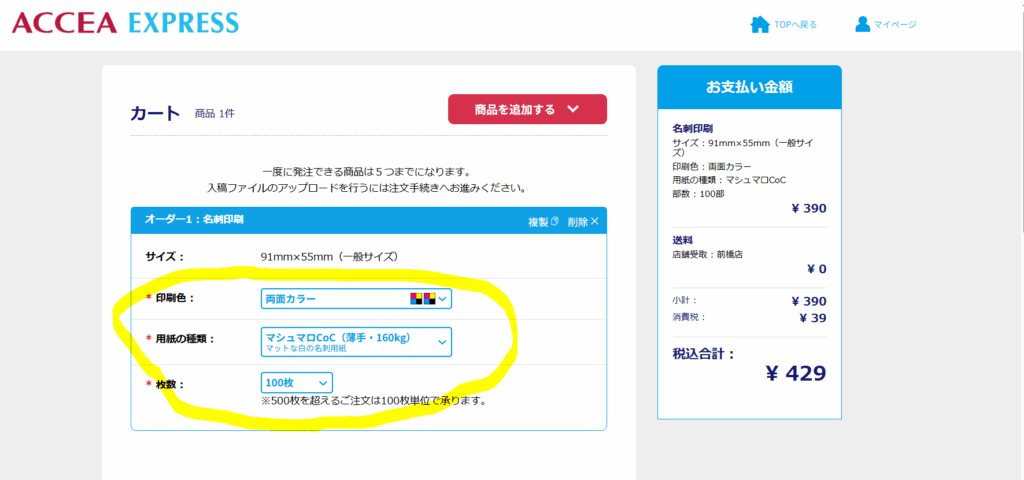
Task: Click the カート heading
Action: (x=155, y=113)
